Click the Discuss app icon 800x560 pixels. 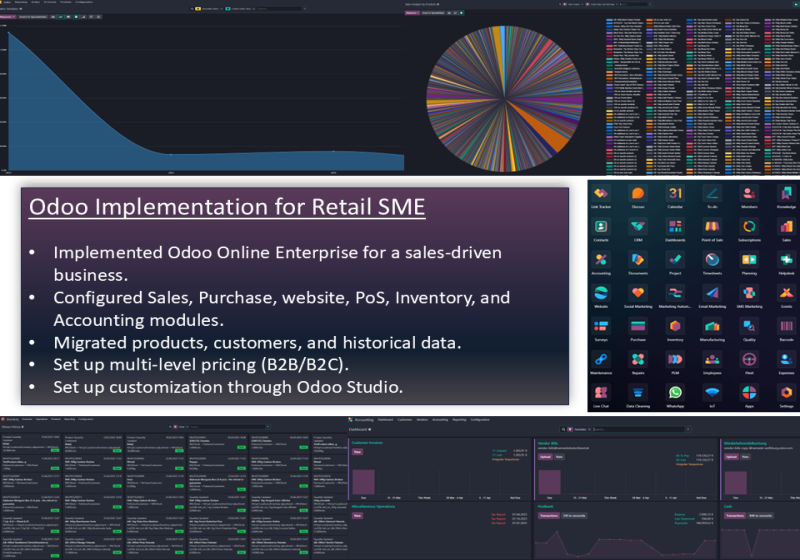tap(638, 193)
